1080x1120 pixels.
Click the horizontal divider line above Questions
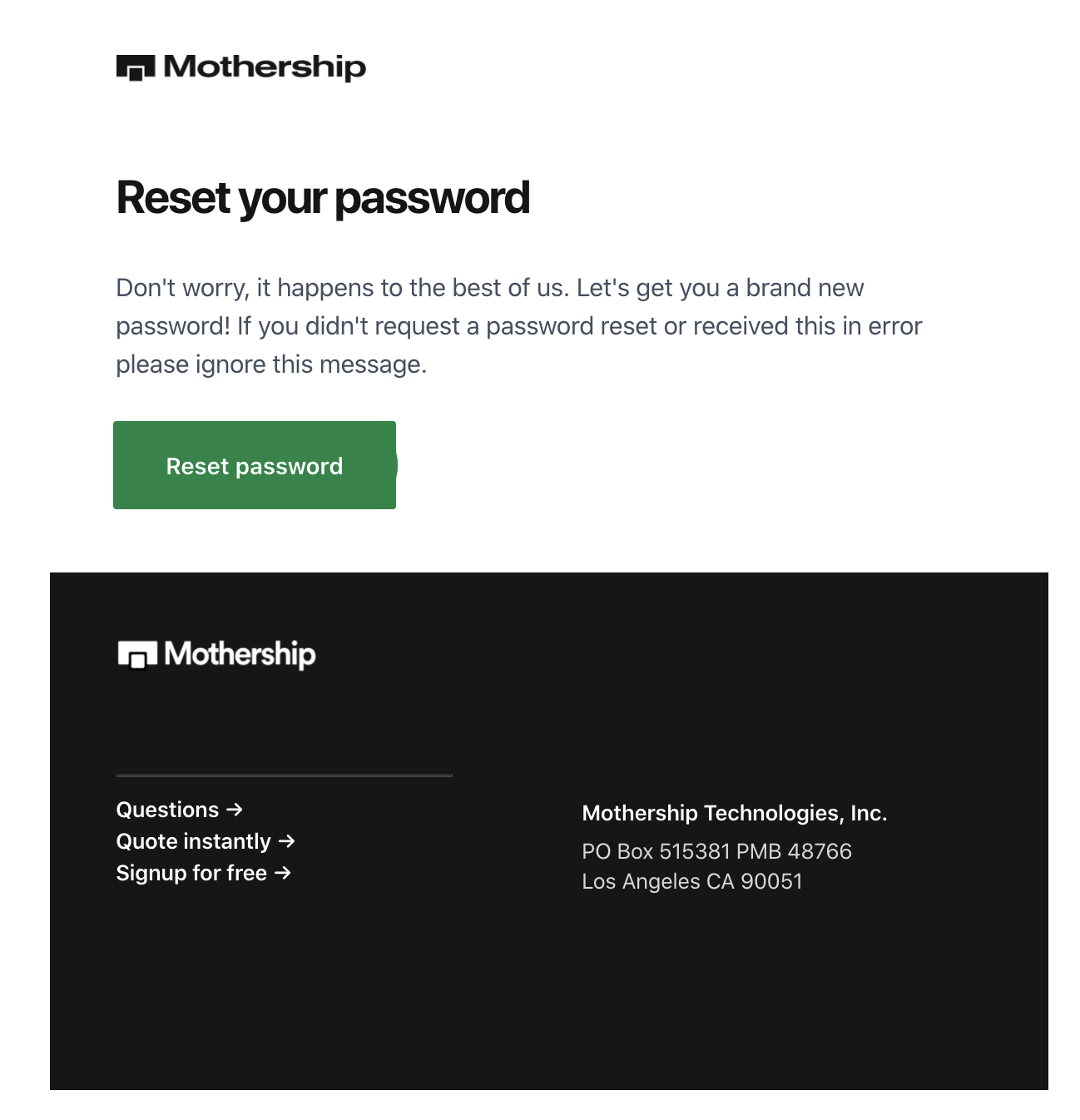tap(285, 776)
